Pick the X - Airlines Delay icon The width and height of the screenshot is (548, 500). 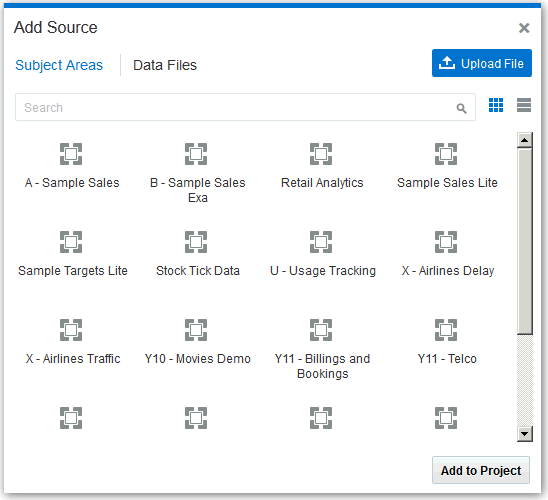[446, 242]
